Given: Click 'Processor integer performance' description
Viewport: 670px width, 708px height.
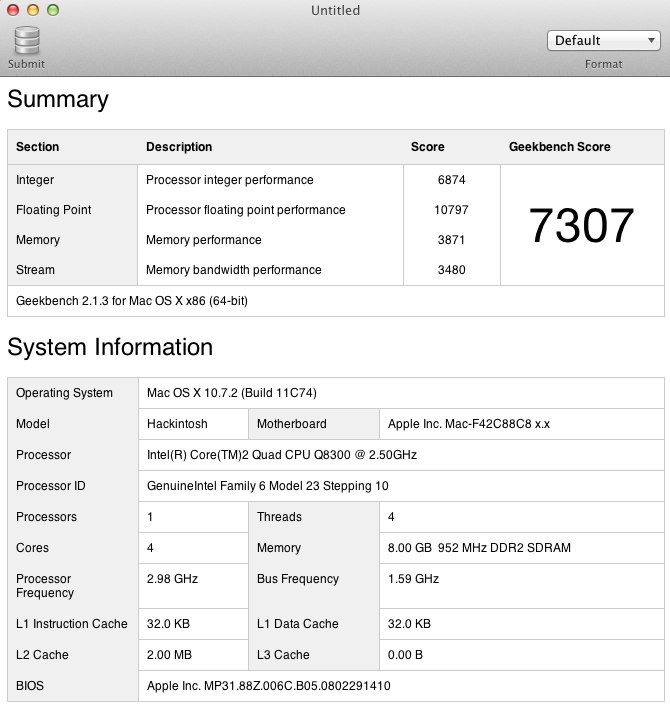Looking at the screenshot, I should (x=230, y=180).
